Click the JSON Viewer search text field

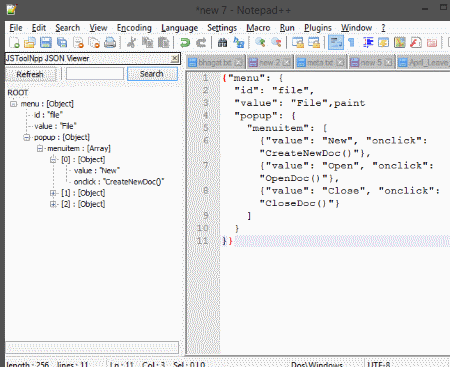[x=95, y=74]
